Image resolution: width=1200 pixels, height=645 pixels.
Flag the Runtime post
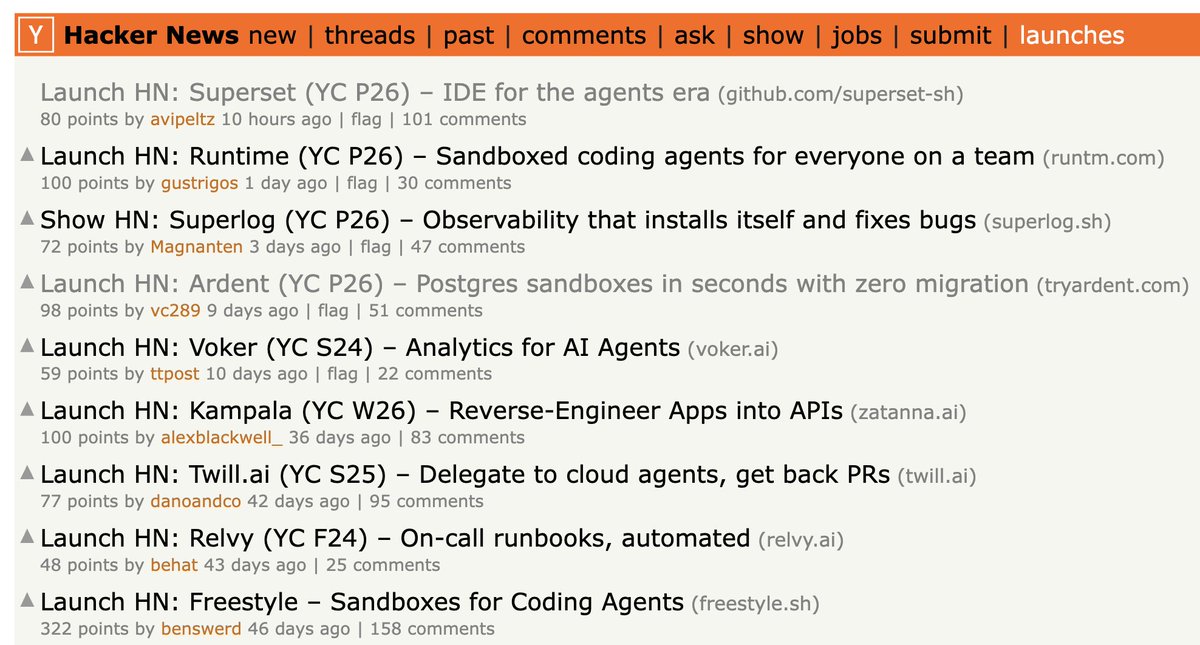[362, 183]
